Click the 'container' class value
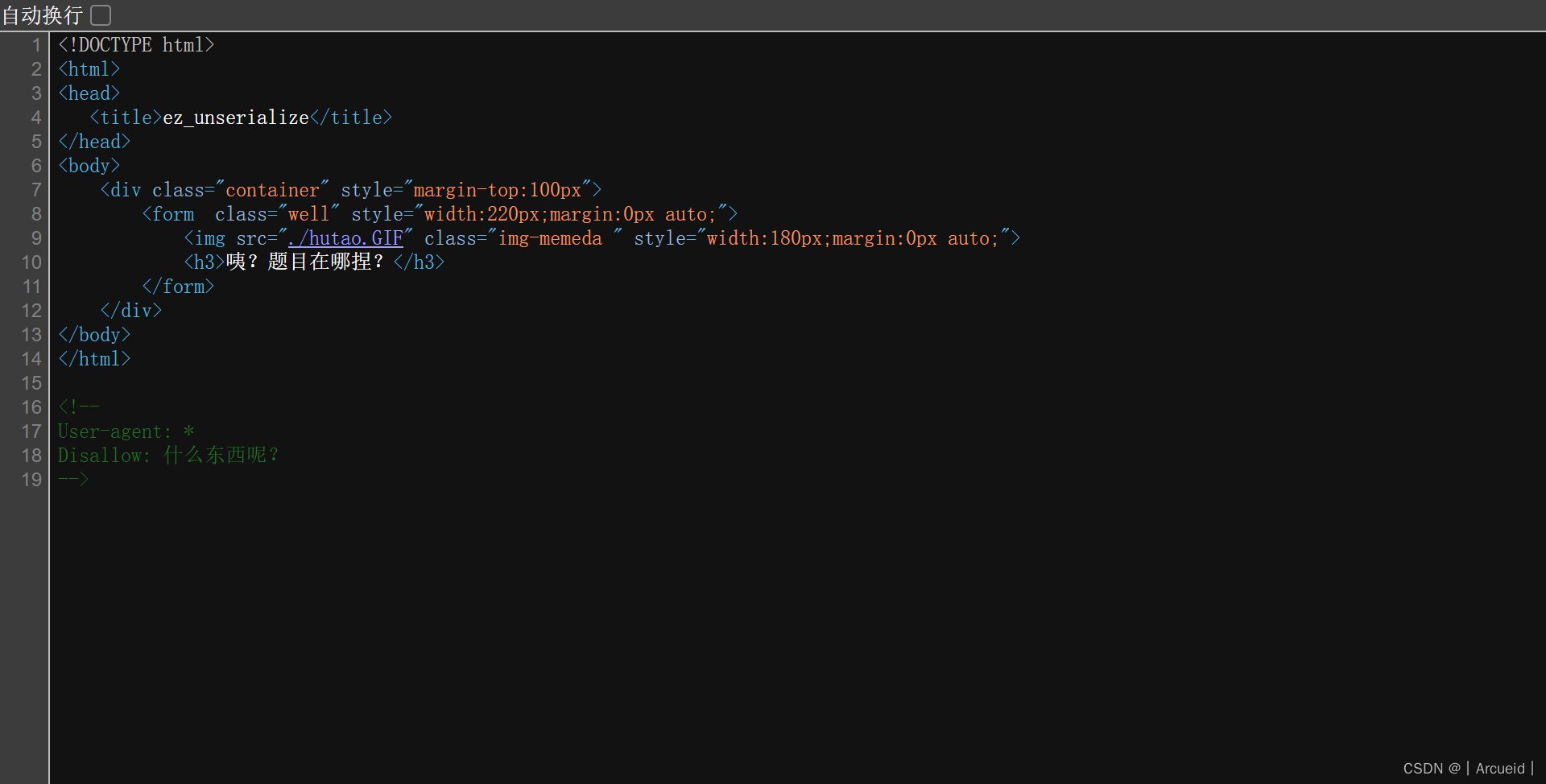 click(272, 190)
